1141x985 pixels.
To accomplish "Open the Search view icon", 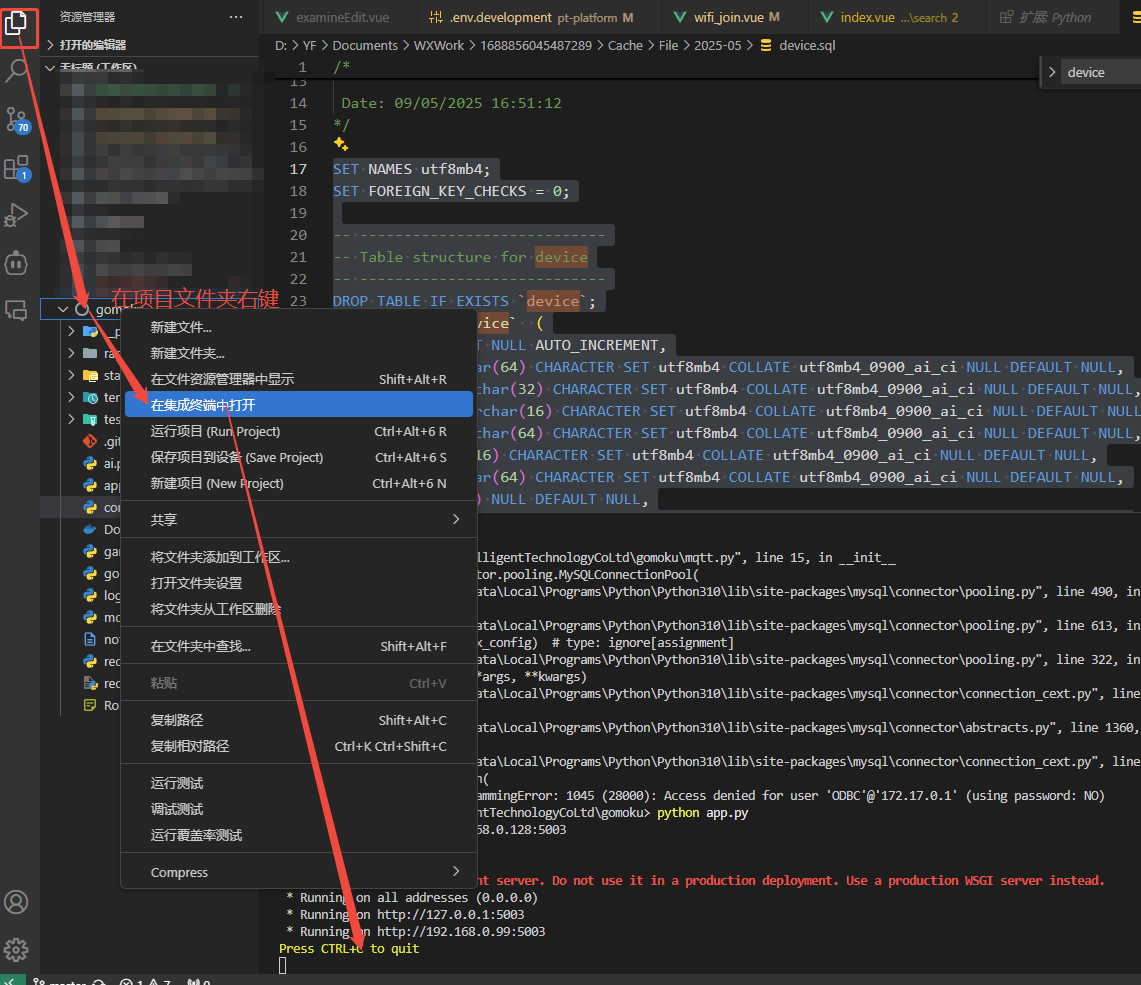I will coord(16,71).
